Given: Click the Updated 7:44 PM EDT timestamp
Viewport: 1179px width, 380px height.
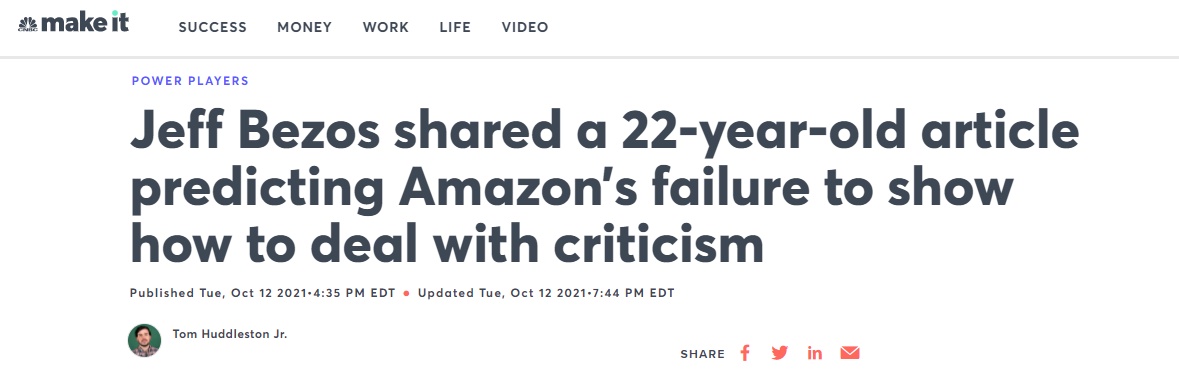Looking at the screenshot, I should [546, 293].
